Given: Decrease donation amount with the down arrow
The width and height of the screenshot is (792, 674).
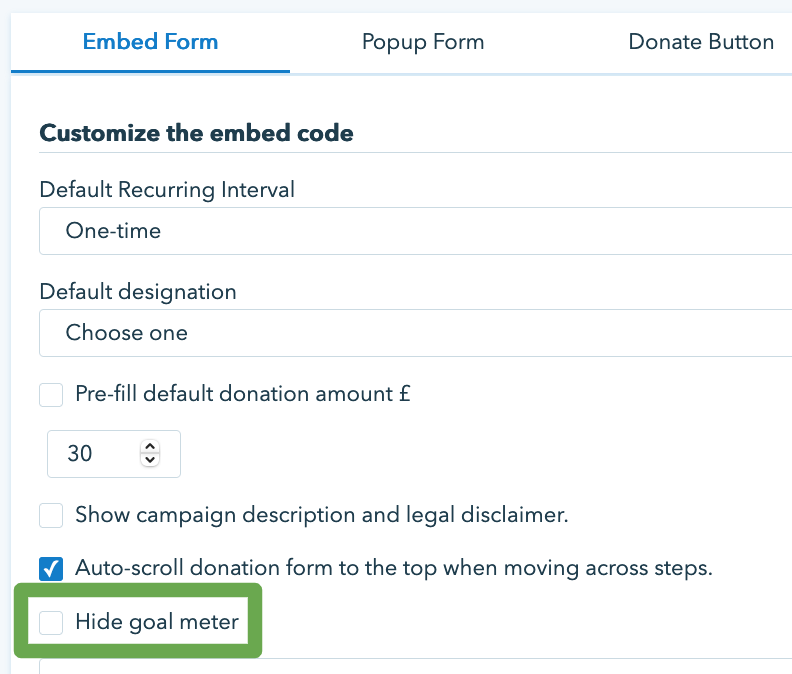Looking at the screenshot, I should (150, 460).
